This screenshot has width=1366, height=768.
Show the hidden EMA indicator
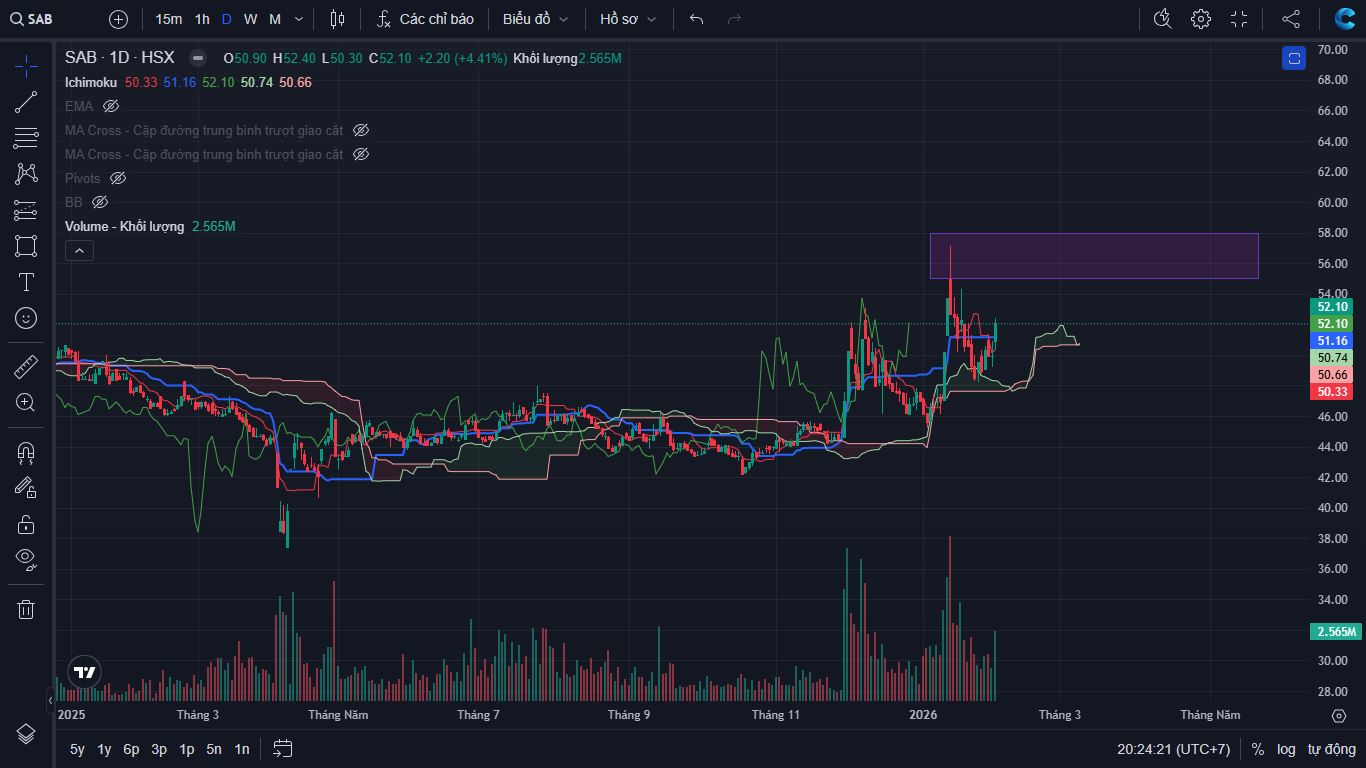[x=111, y=106]
